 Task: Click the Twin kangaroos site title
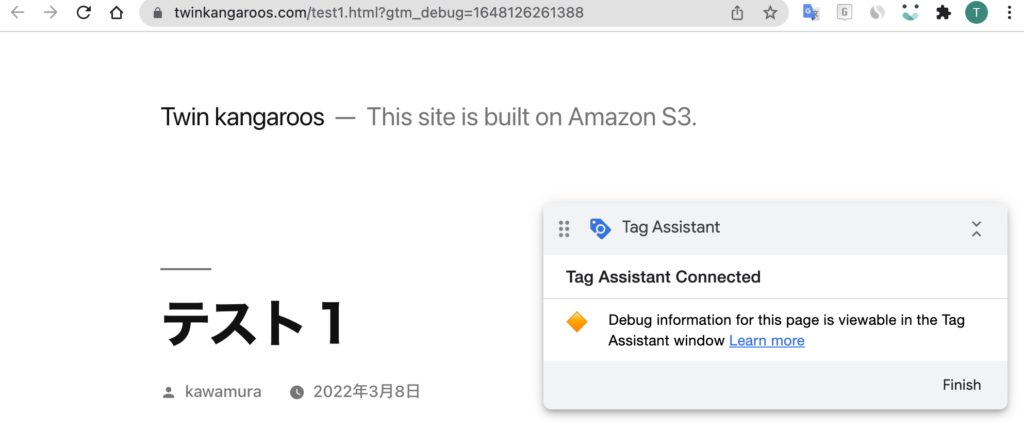[242, 117]
